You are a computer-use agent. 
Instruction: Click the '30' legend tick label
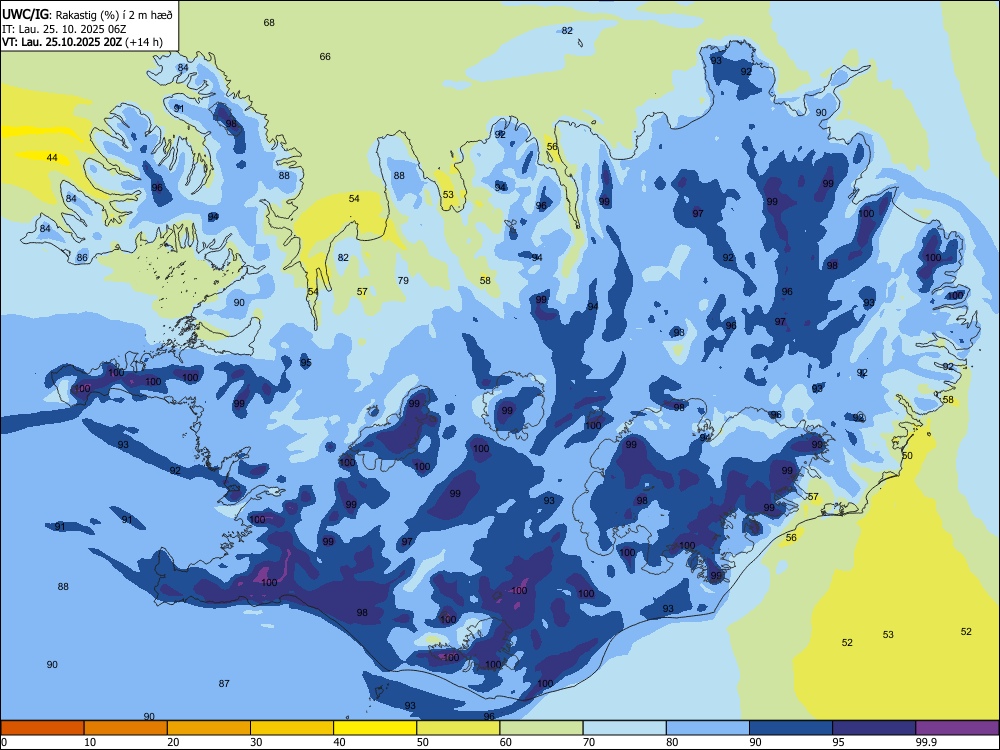(x=256, y=742)
